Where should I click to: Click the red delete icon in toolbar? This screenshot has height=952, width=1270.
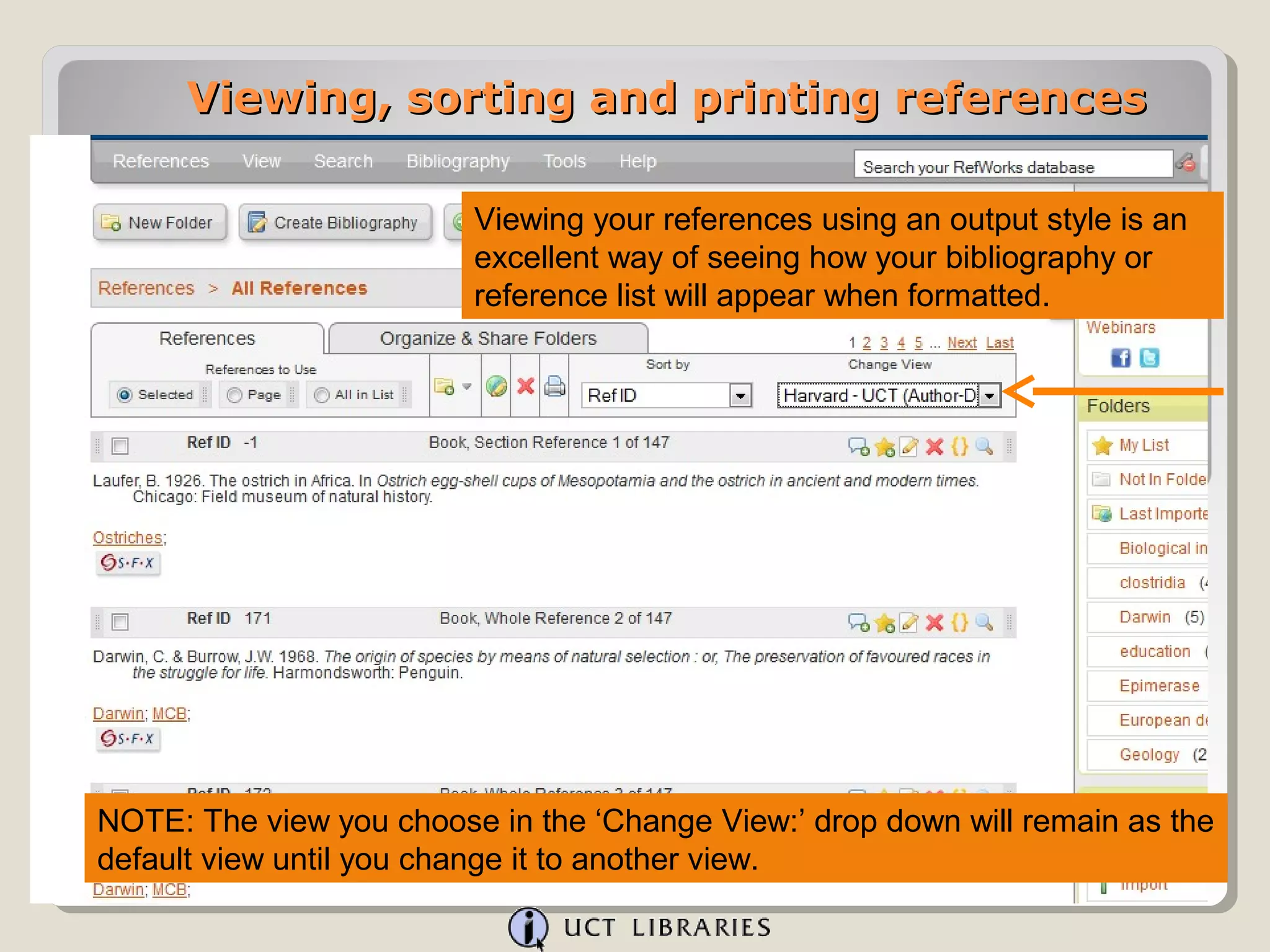pyautogui.click(x=526, y=386)
